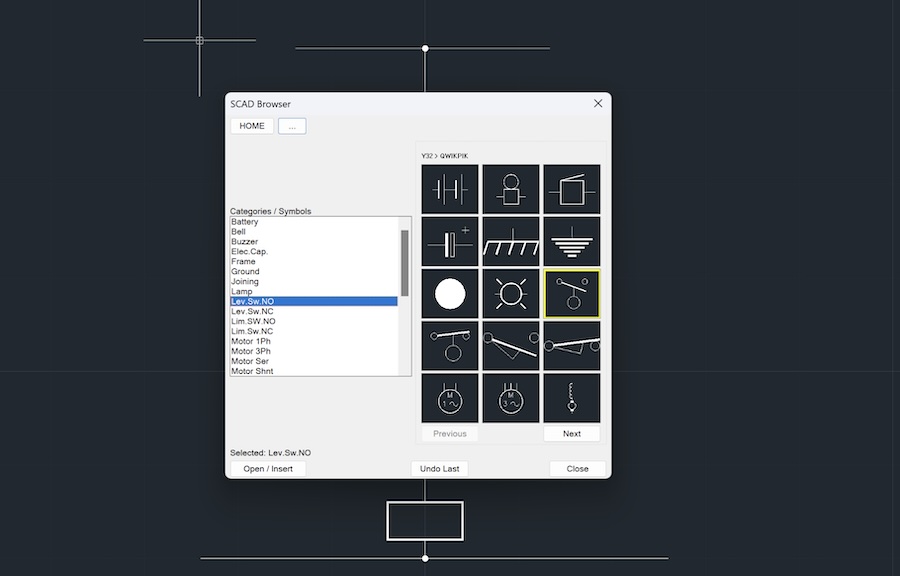This screenshot has width=900, height=576.
Task: Select Buzzer in the symbols list
Action: pyautogui.click(x=314, y=242)
